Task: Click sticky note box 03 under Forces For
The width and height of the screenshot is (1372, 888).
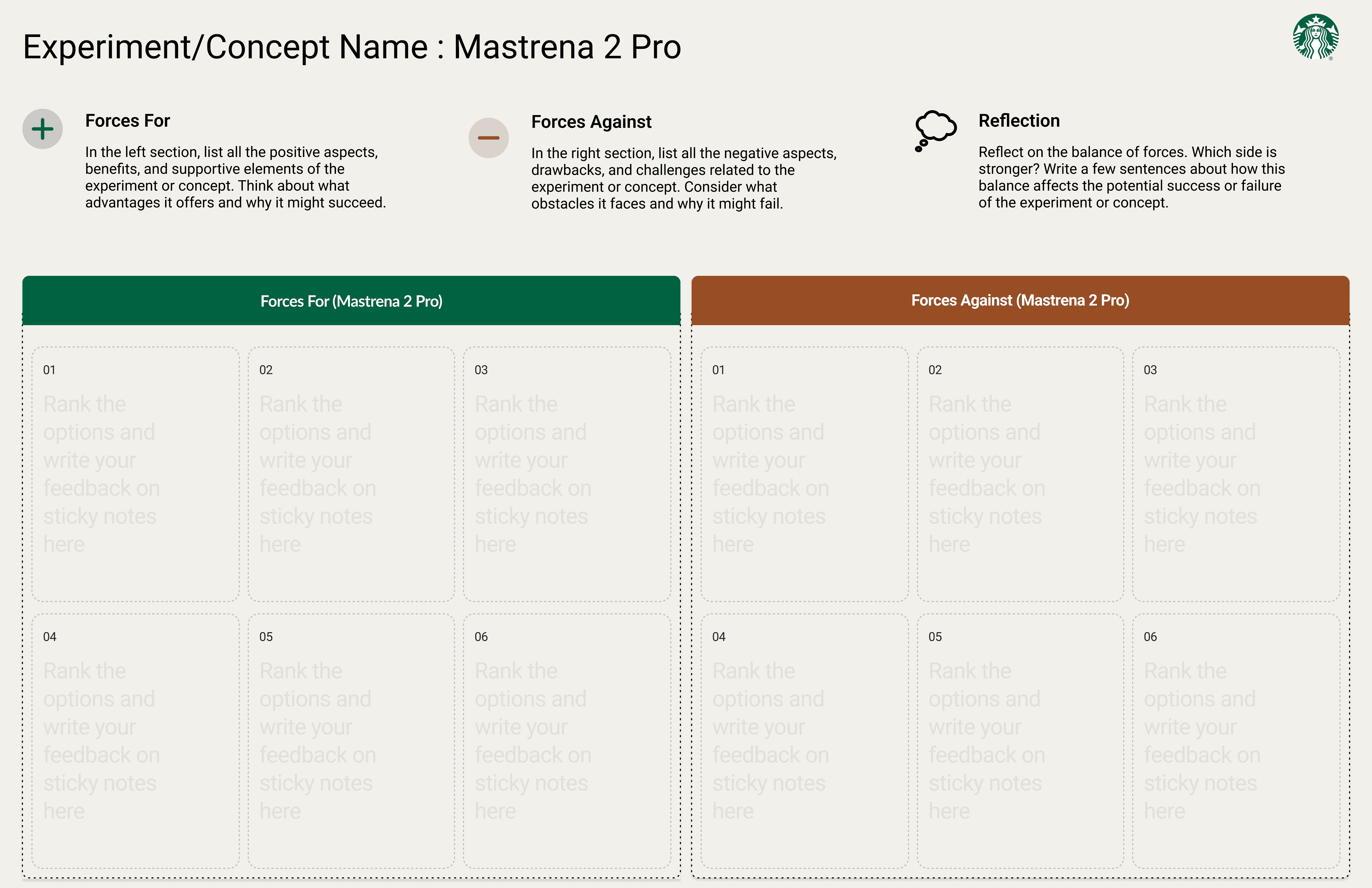Action: pos(567,474)
